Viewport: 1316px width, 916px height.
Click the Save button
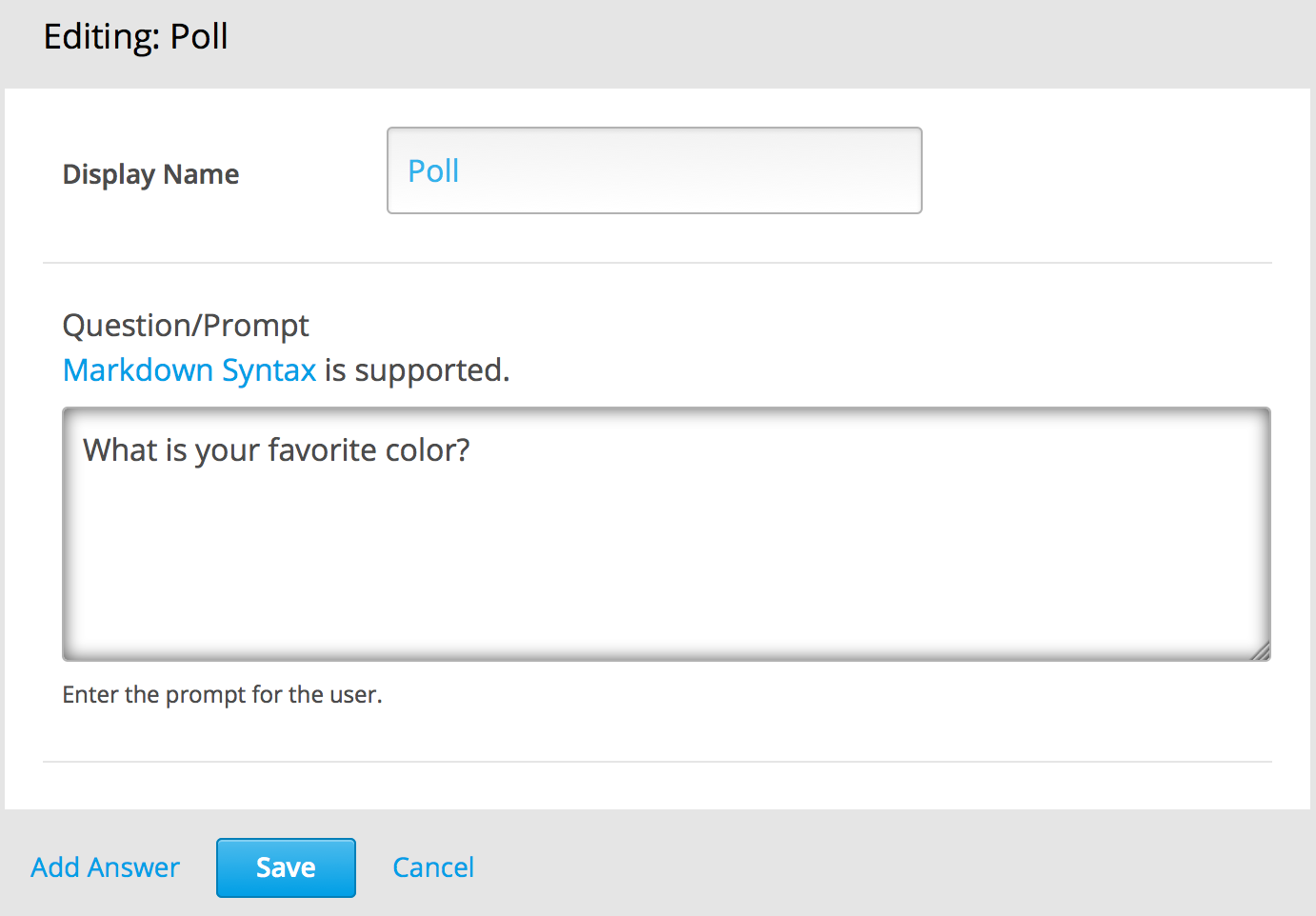click(x=286, y=867)
